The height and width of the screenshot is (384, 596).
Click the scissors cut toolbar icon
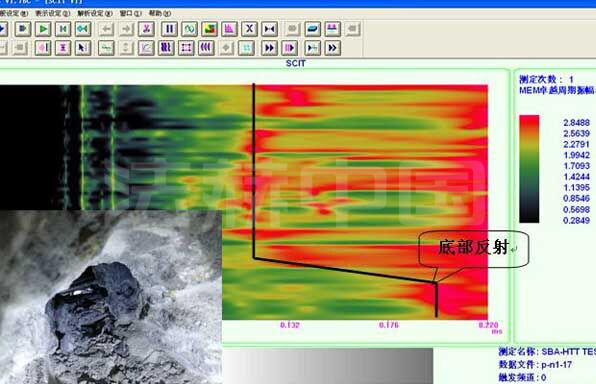(x=146, y=29)
